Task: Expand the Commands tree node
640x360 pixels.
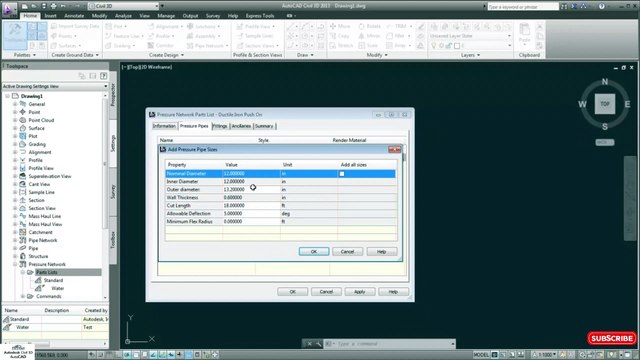Action: pos(23,296)
